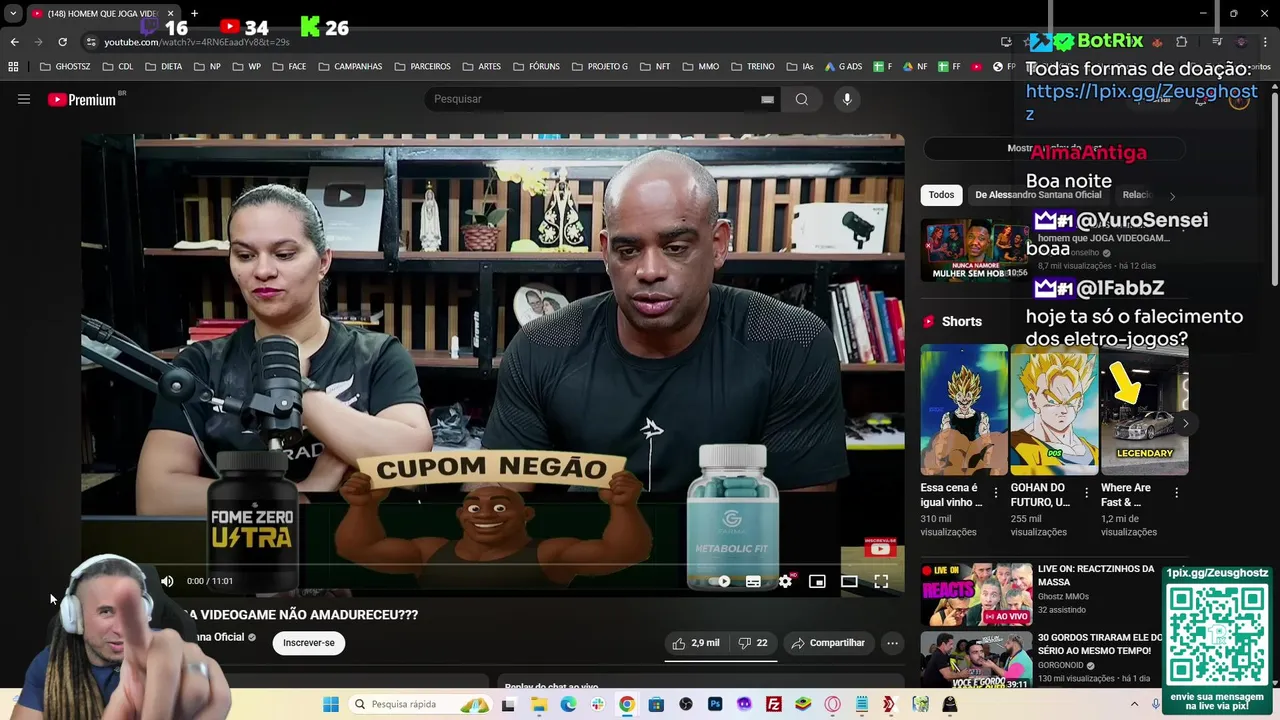Open the MULHER SEM HOB video thumbnail
1280x720 pixels.
[x=976, y=250]
